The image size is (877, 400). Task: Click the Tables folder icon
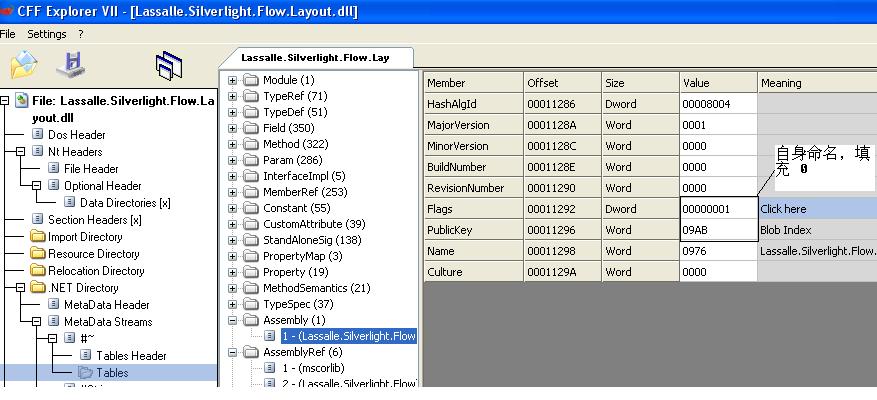tap(86, 373)
